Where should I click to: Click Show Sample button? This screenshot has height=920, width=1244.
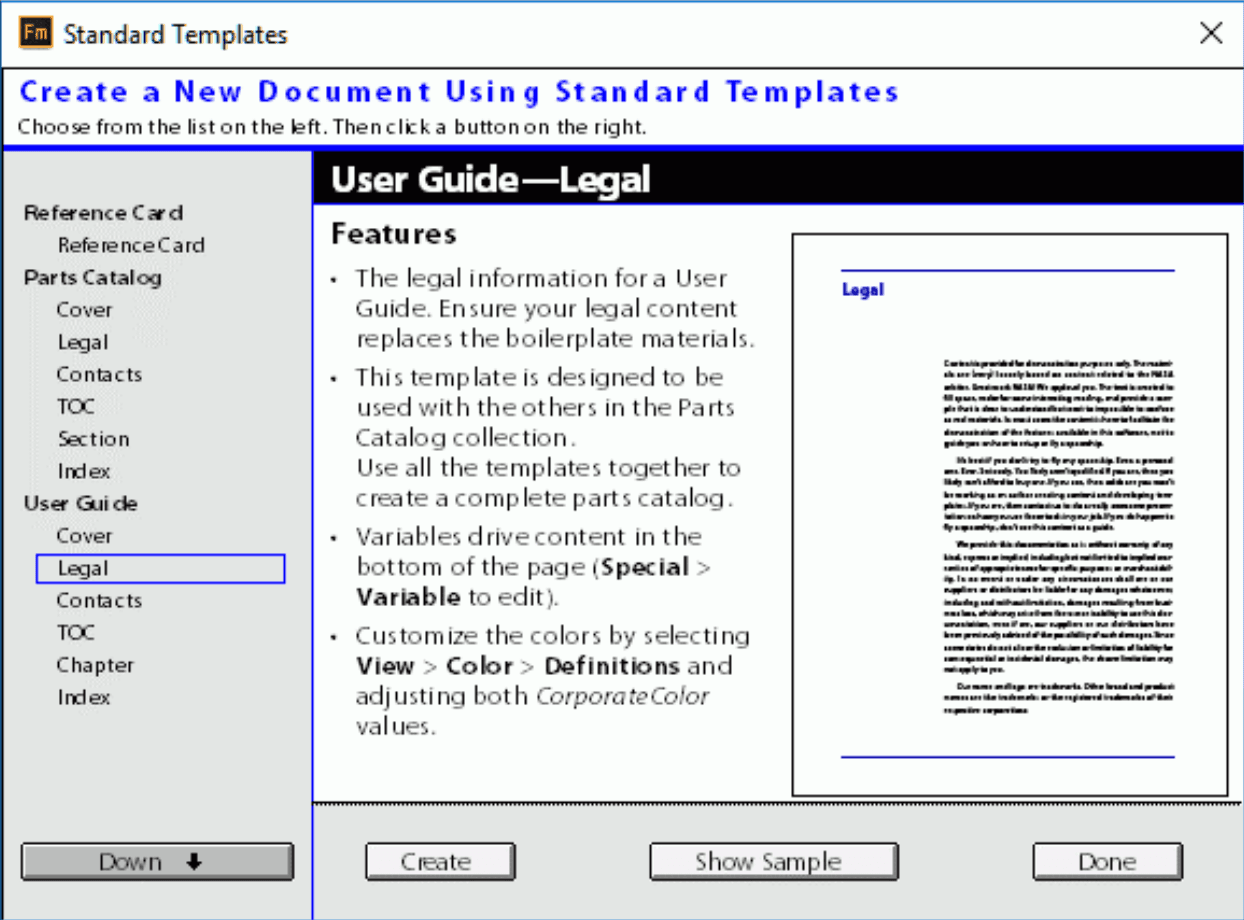pos(773,862)
